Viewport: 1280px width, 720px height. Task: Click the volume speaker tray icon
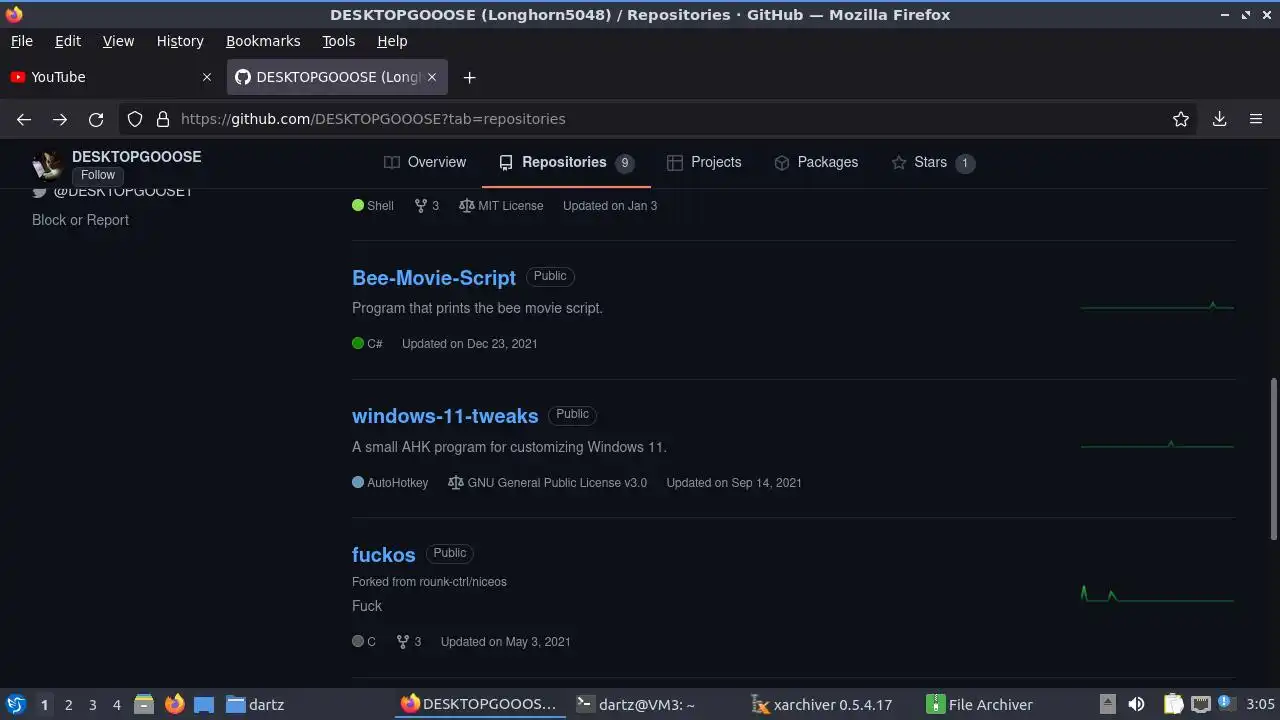click(x=1136, y=705)
